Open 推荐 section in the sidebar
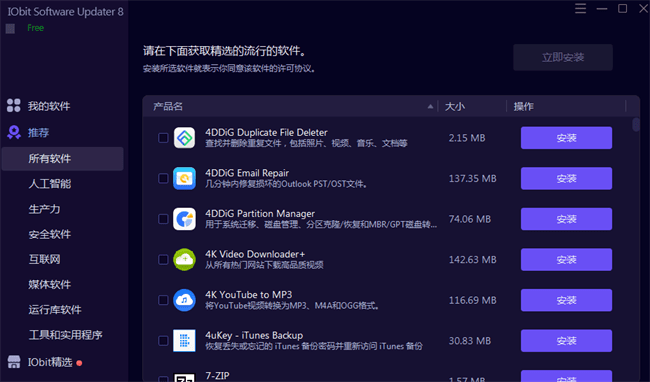 (38, 133)
